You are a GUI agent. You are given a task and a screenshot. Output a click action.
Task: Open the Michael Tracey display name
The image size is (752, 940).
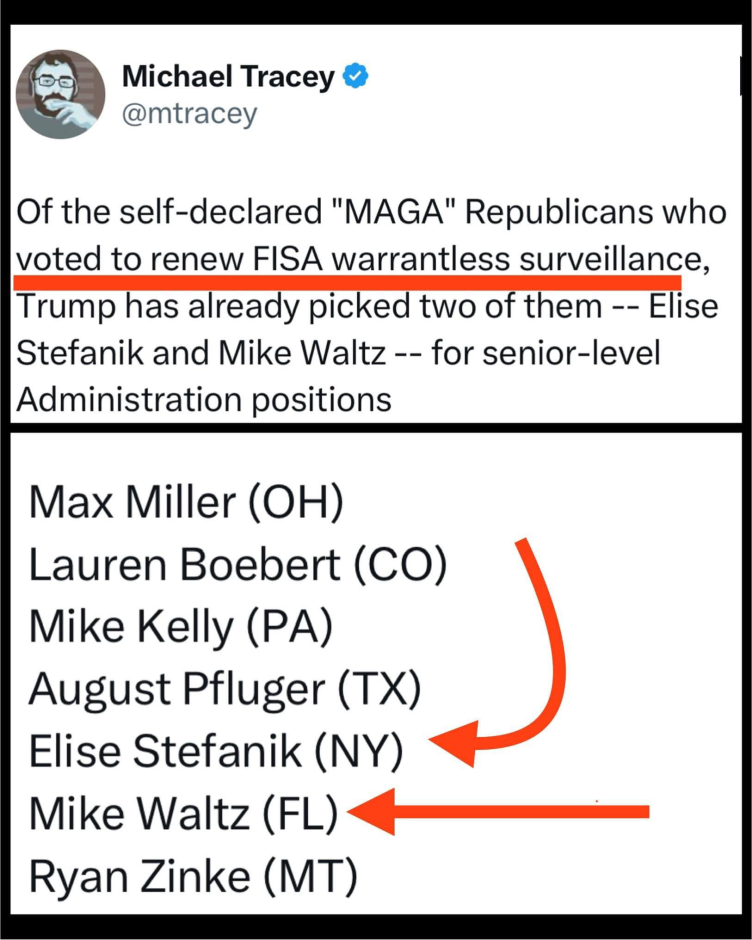tap(227, 78)
